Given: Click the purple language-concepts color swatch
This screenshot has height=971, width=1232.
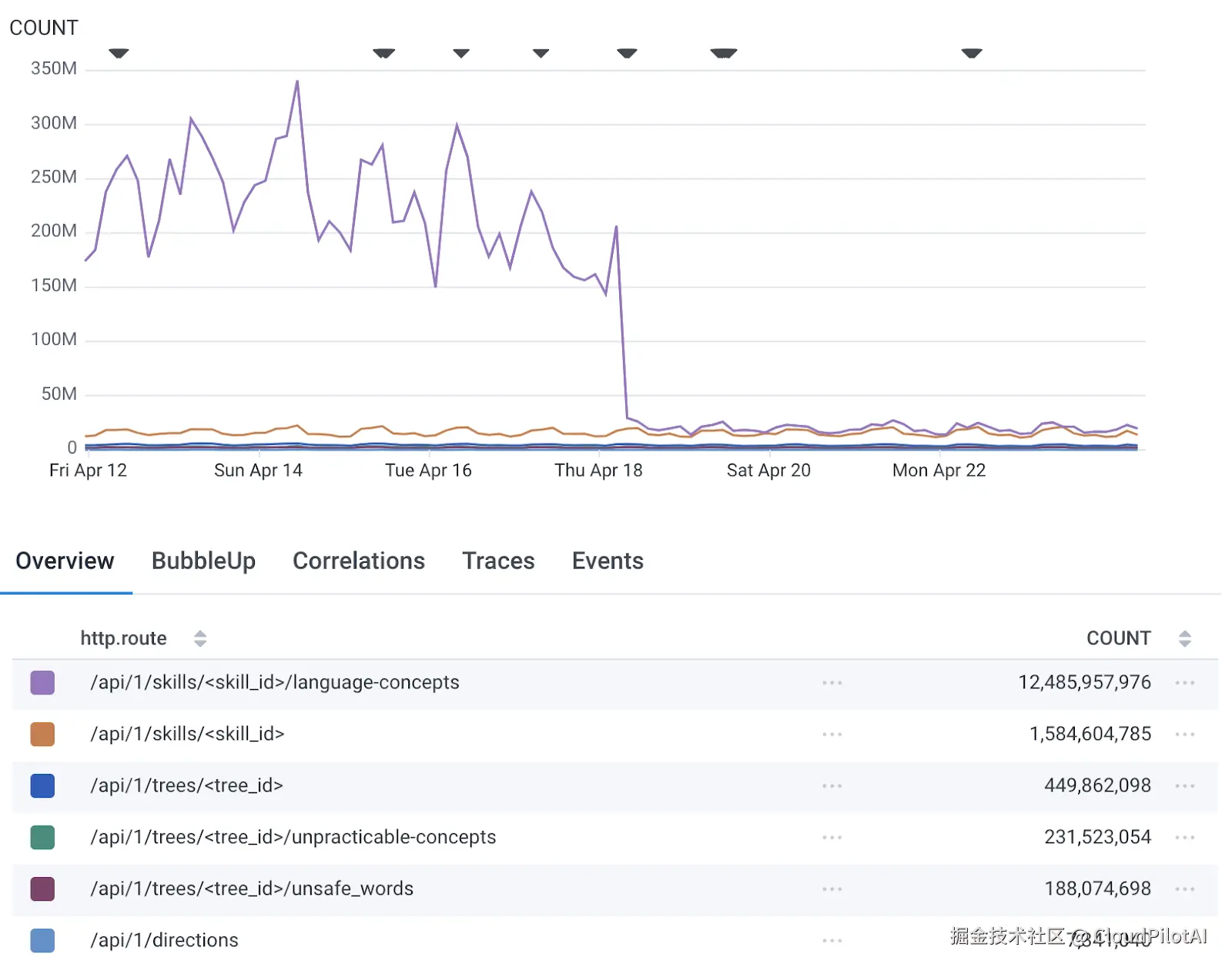Looking at the screenshot, I should [42, 683].
